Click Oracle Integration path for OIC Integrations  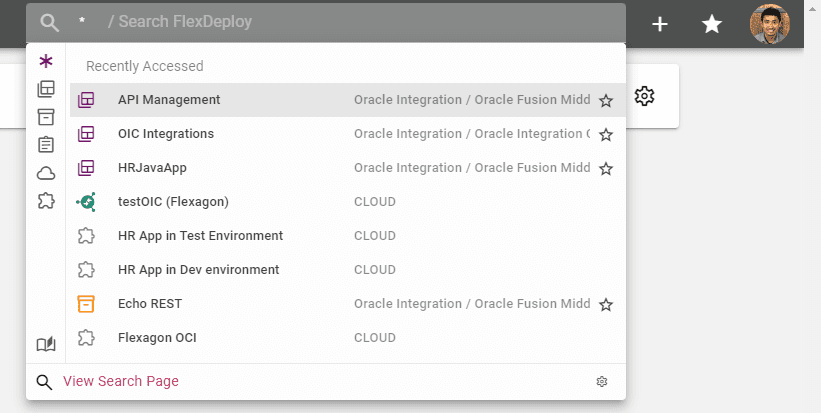pos(472,134)
